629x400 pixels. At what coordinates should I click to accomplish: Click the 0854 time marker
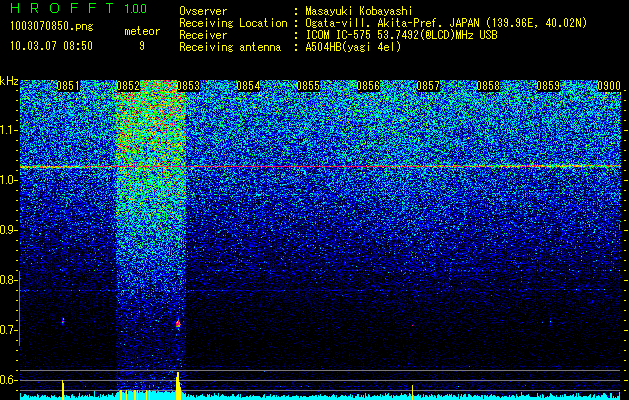[248, 86]
